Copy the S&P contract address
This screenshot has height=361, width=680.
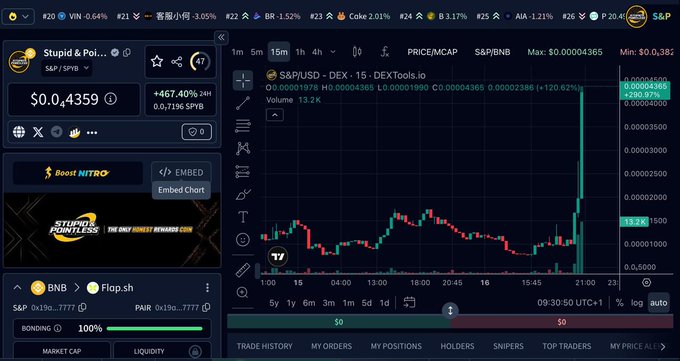coord(82,308)
